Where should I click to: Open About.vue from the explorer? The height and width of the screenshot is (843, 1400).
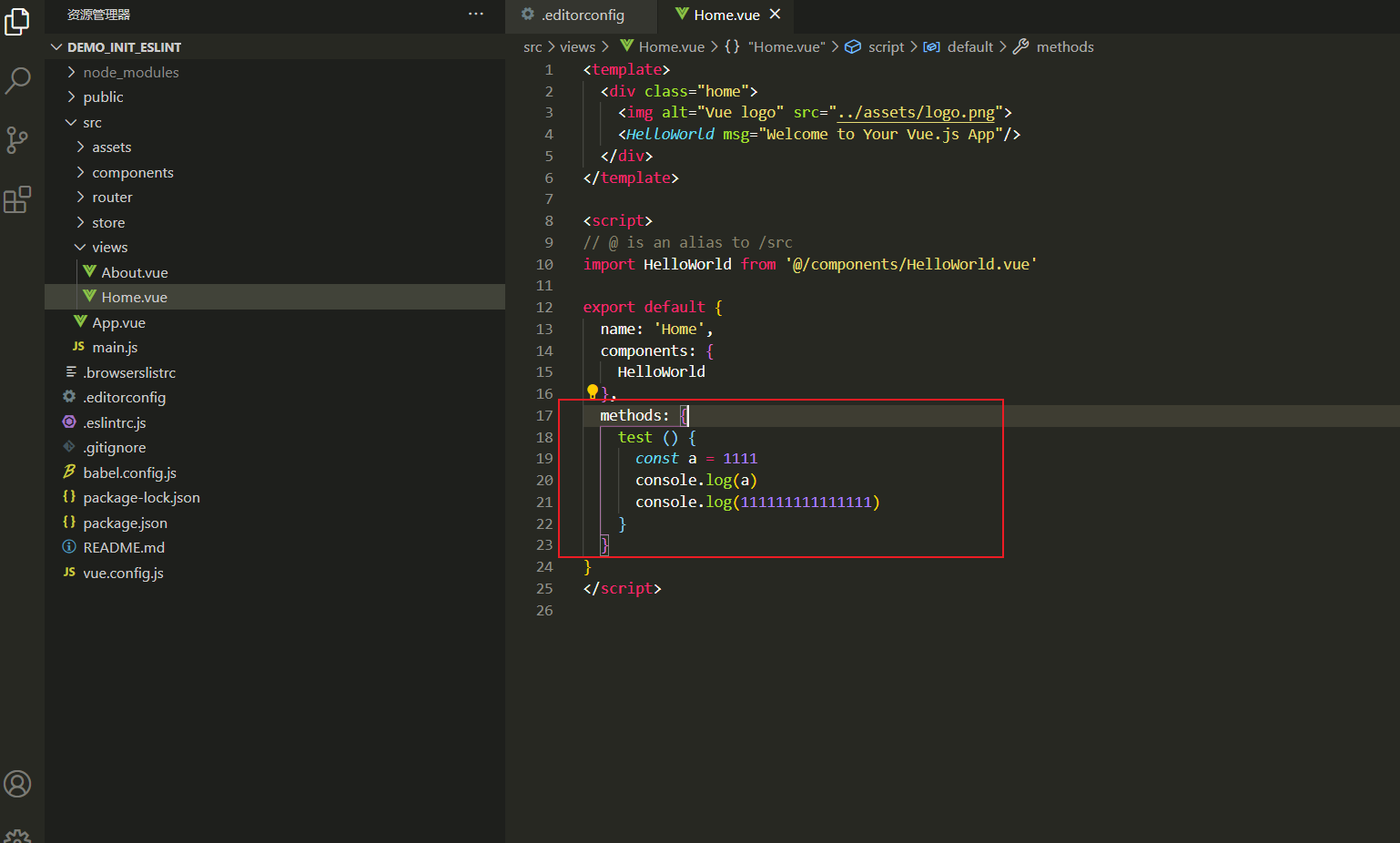coord(275,272)
